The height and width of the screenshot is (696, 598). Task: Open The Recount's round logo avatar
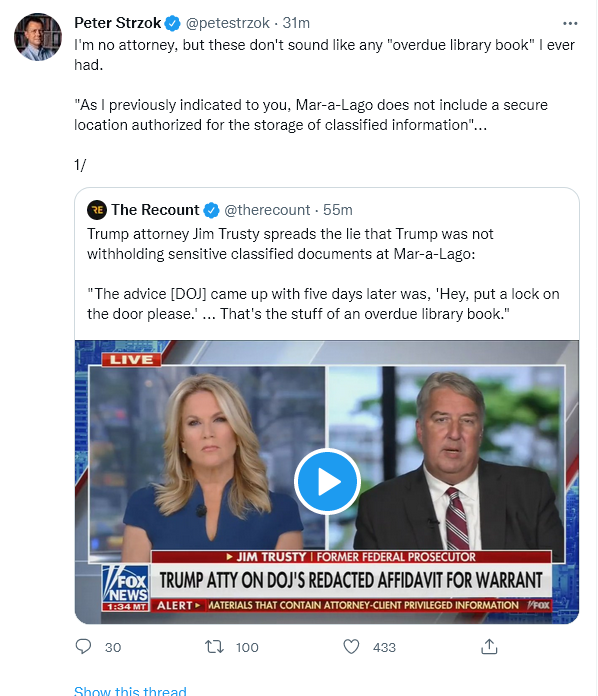tap(97, 210)
